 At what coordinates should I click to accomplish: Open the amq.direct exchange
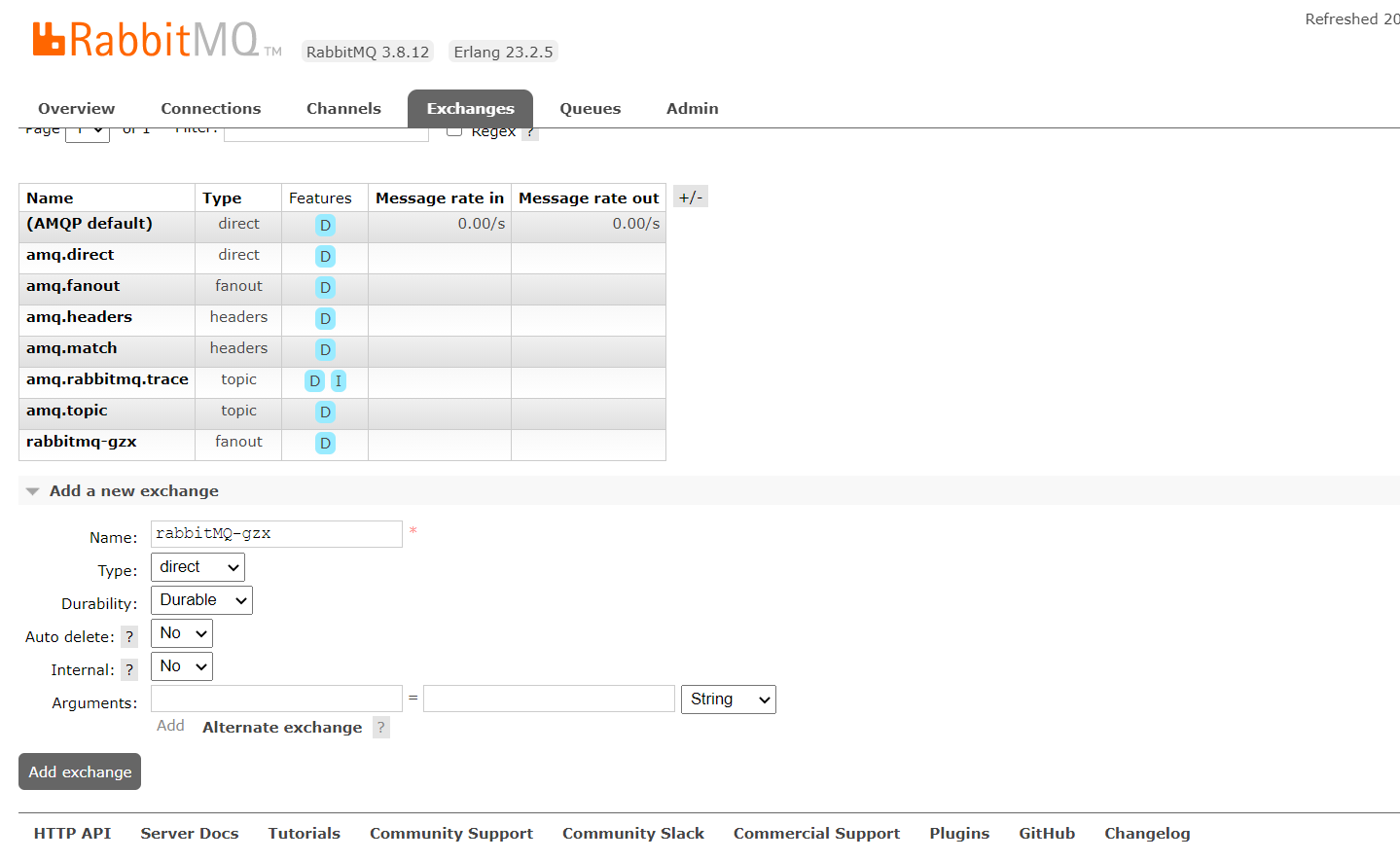click(x=70, y=255)
